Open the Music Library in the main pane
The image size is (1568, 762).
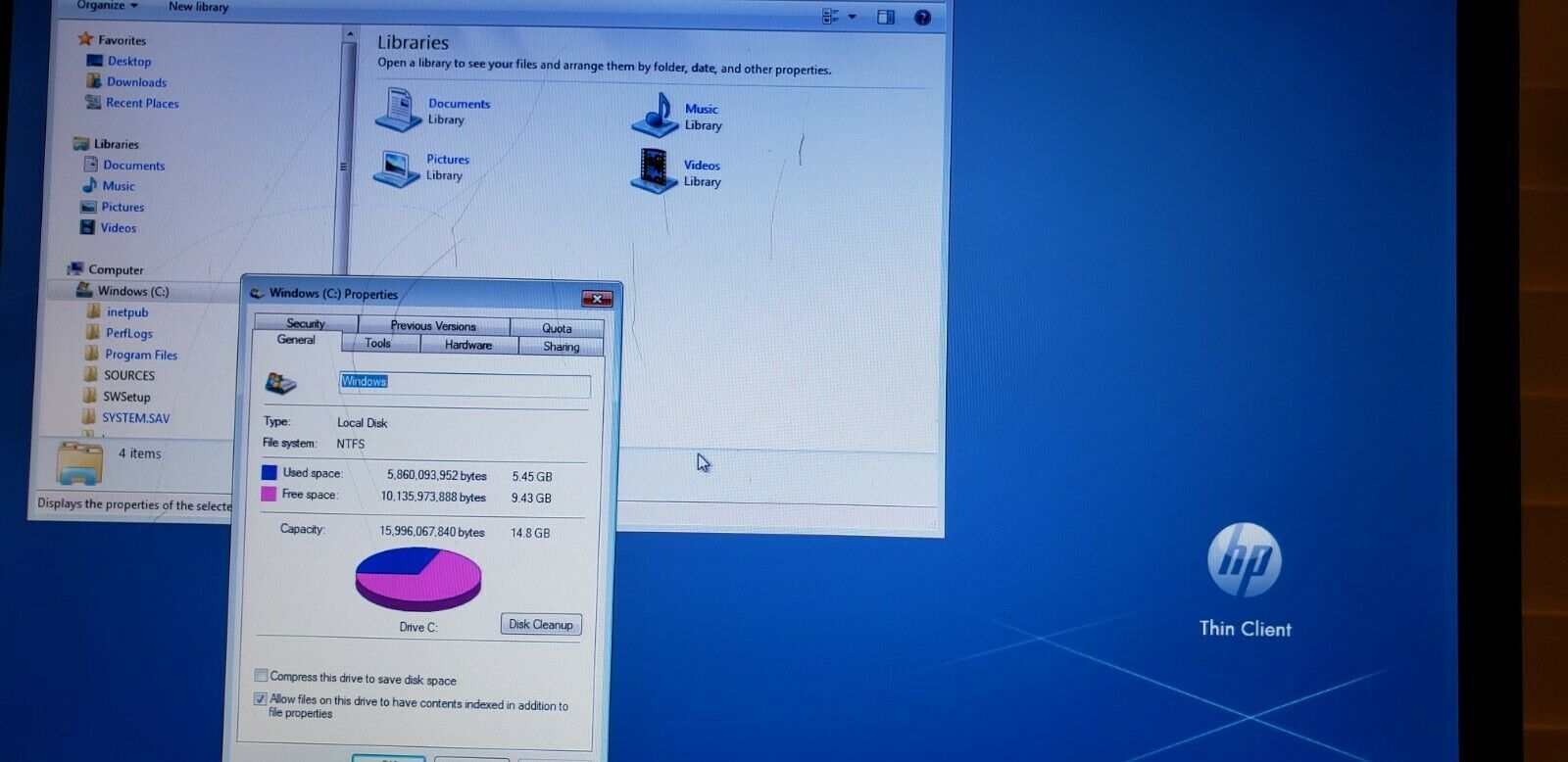[x=676, y=116]
